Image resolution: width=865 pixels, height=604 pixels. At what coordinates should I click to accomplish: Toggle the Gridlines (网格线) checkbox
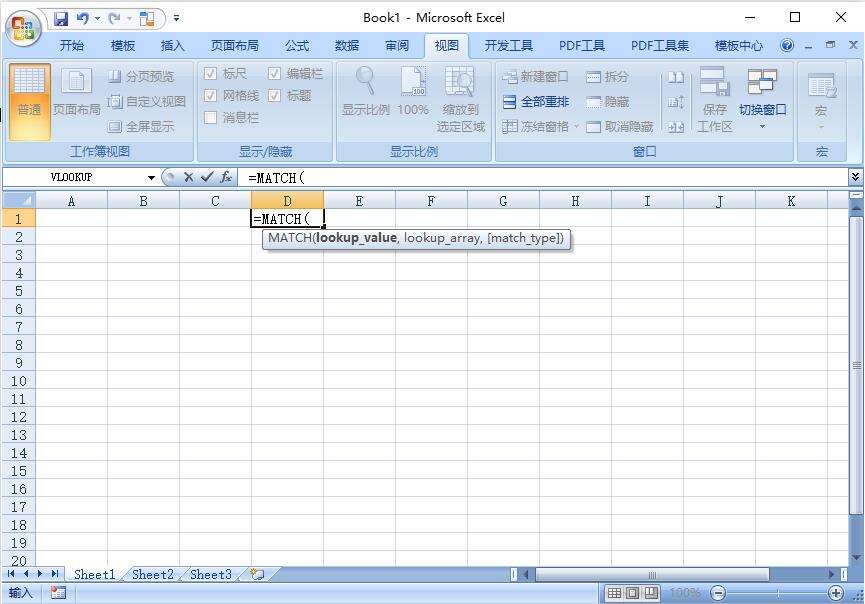[x=210, y=95]
